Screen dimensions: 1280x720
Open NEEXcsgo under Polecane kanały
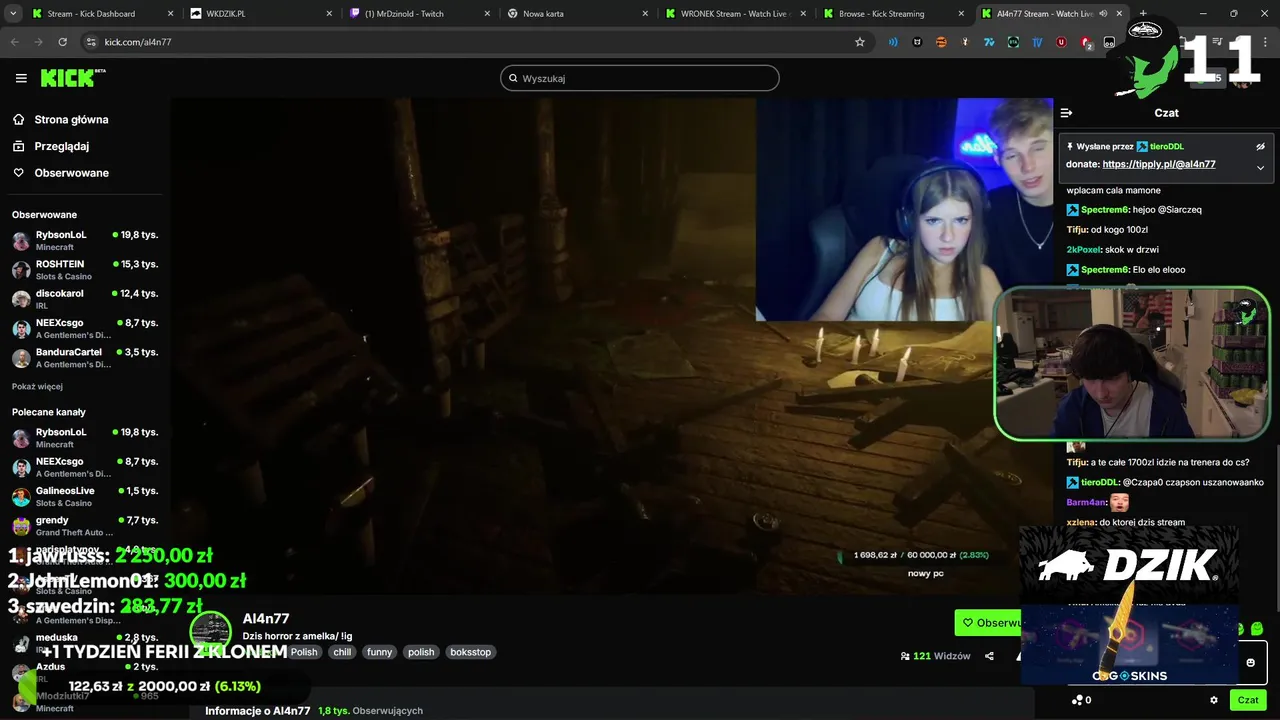click(85, 467)
